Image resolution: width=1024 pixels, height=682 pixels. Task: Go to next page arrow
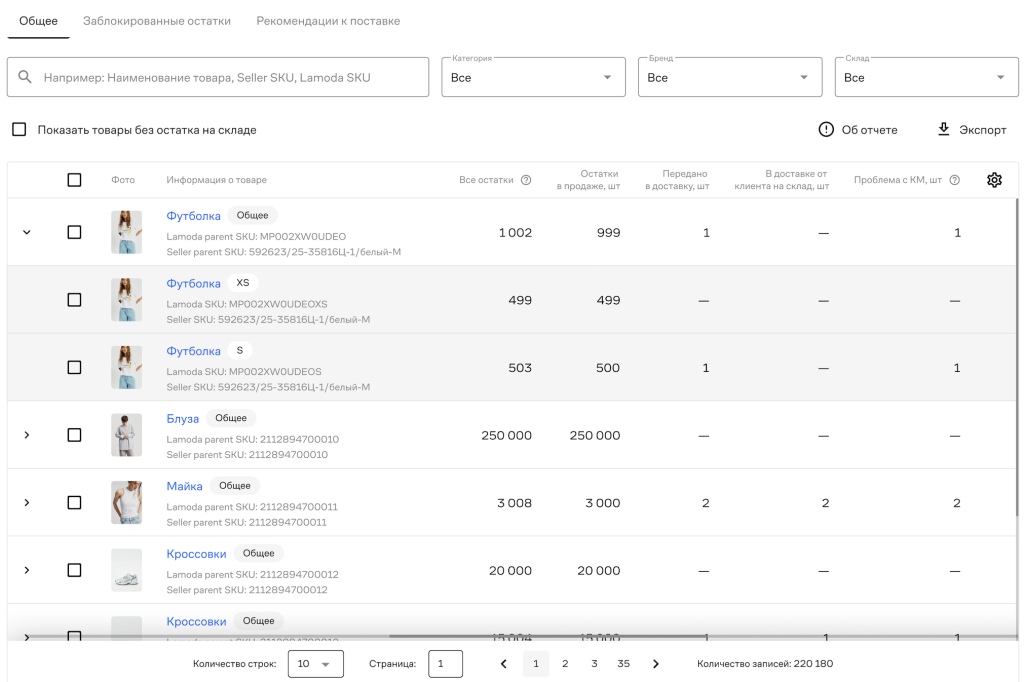(x=656, y=664)
